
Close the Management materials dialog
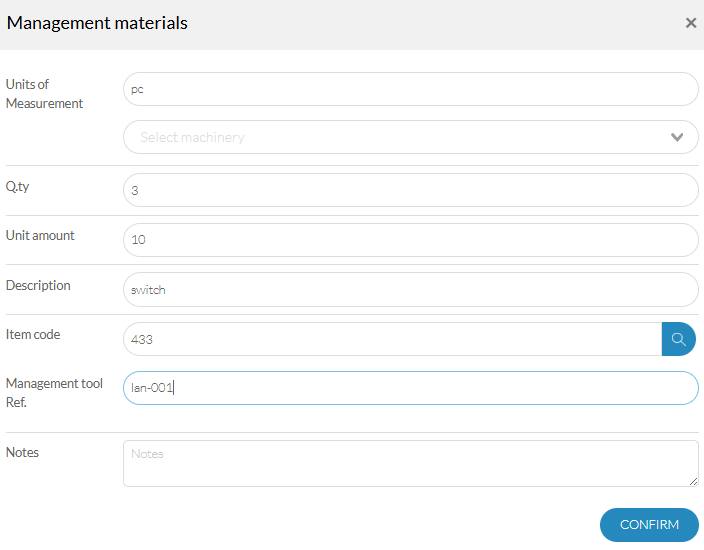(x=691, y=23)
